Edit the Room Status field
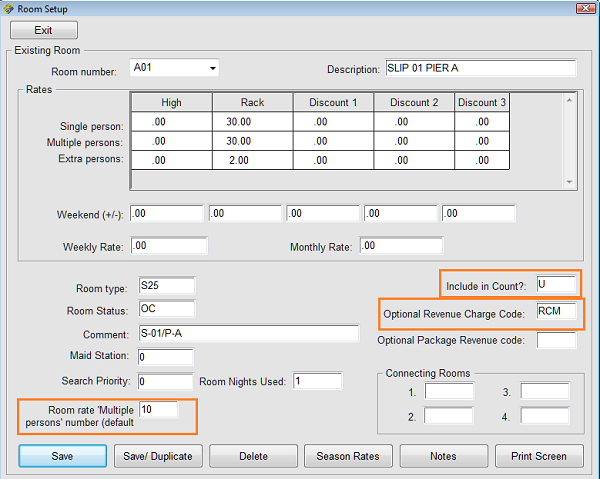 click(167, 309)
